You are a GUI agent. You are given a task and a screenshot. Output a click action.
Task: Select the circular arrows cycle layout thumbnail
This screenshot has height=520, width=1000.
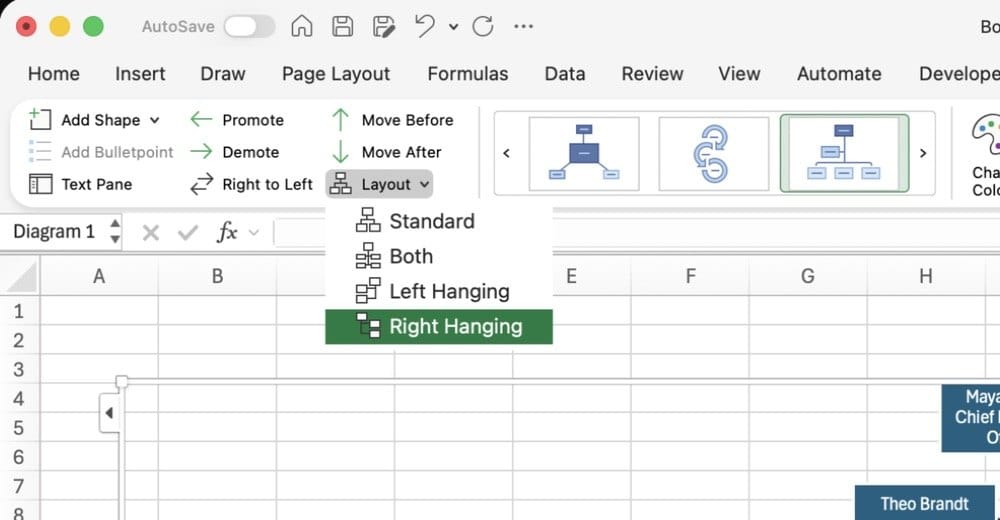pos(714,153)
